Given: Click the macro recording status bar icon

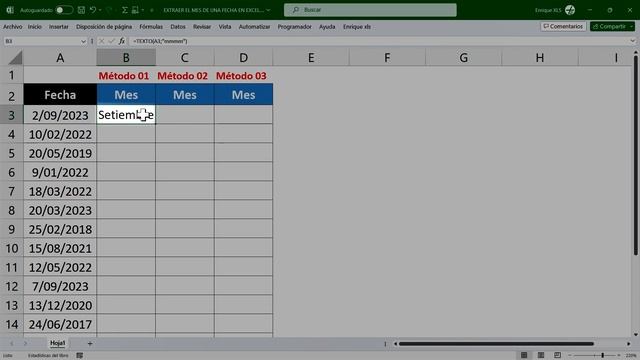Looking at the screenshot, I should click(x=80, y=356).
